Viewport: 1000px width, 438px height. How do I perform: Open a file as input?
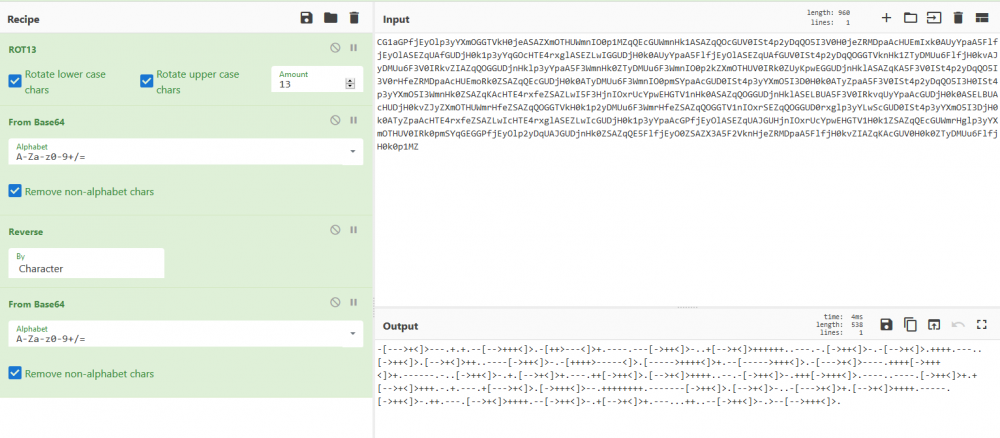910,18
